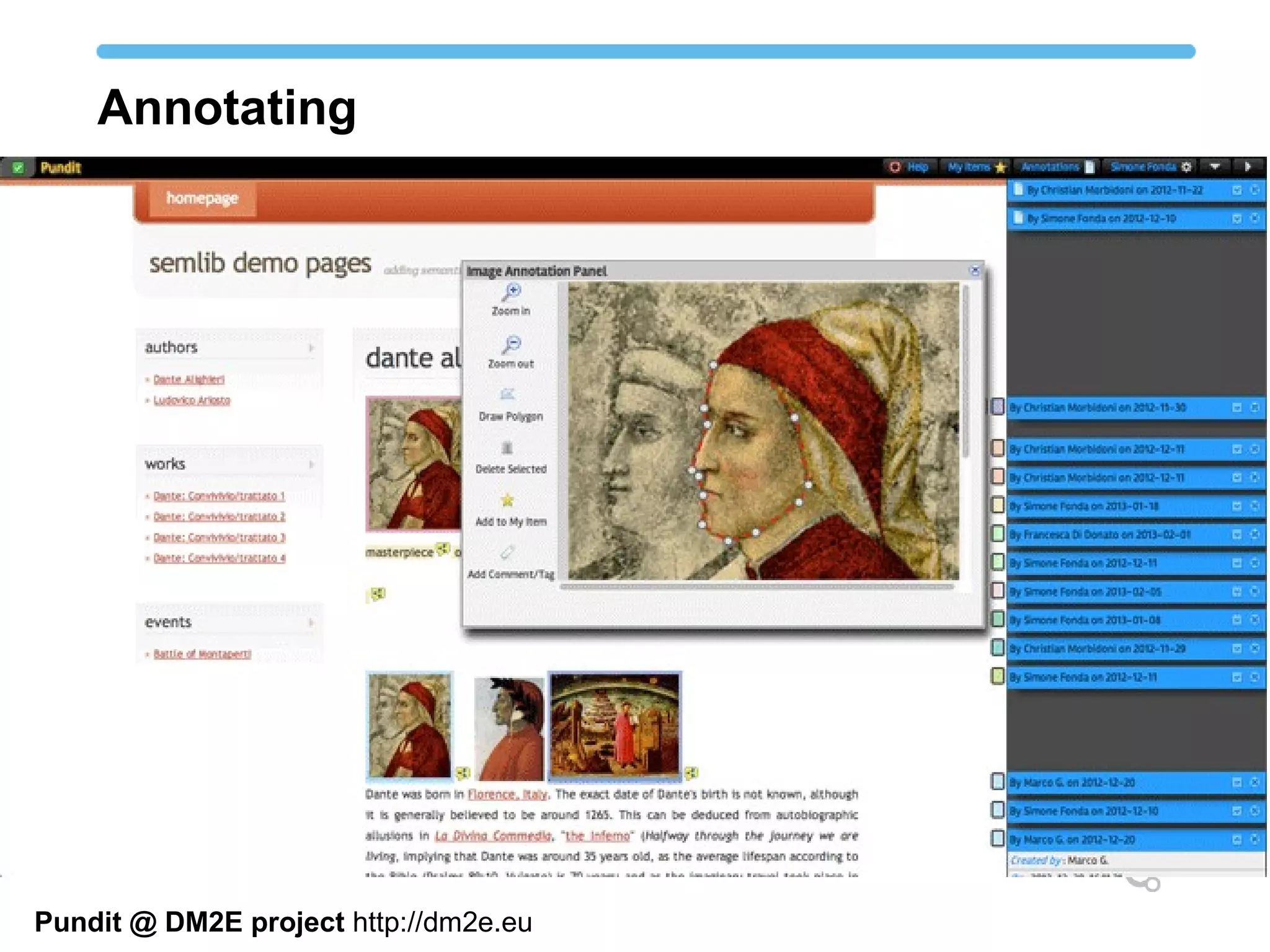This screenshot has height=952, width=1270.
Task: Toggle the green Pundit checkbox
Action: [18, 167]
